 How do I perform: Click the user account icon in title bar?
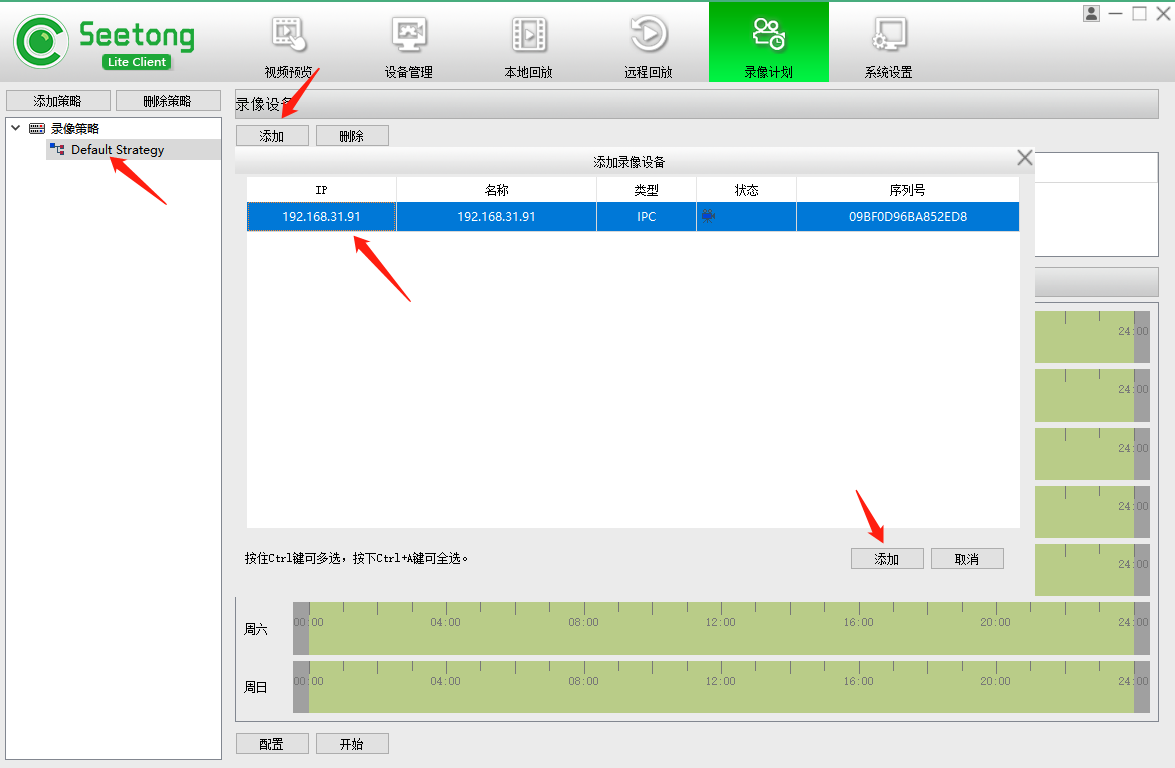point(1091,13)
